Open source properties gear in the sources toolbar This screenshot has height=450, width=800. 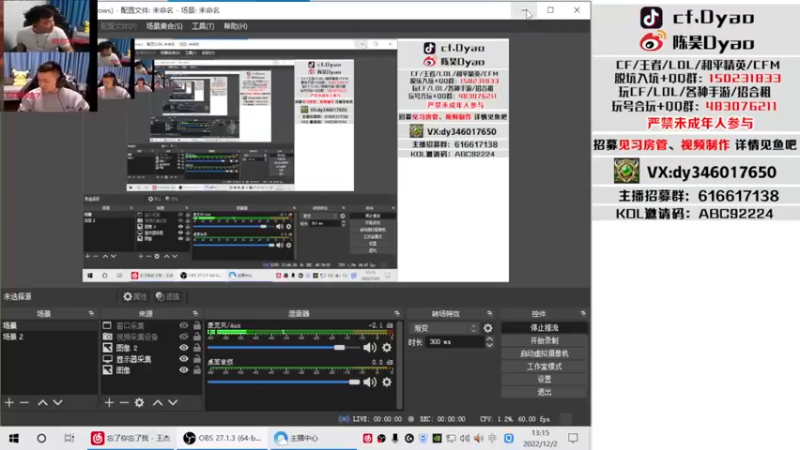click(x=139, y=403)
